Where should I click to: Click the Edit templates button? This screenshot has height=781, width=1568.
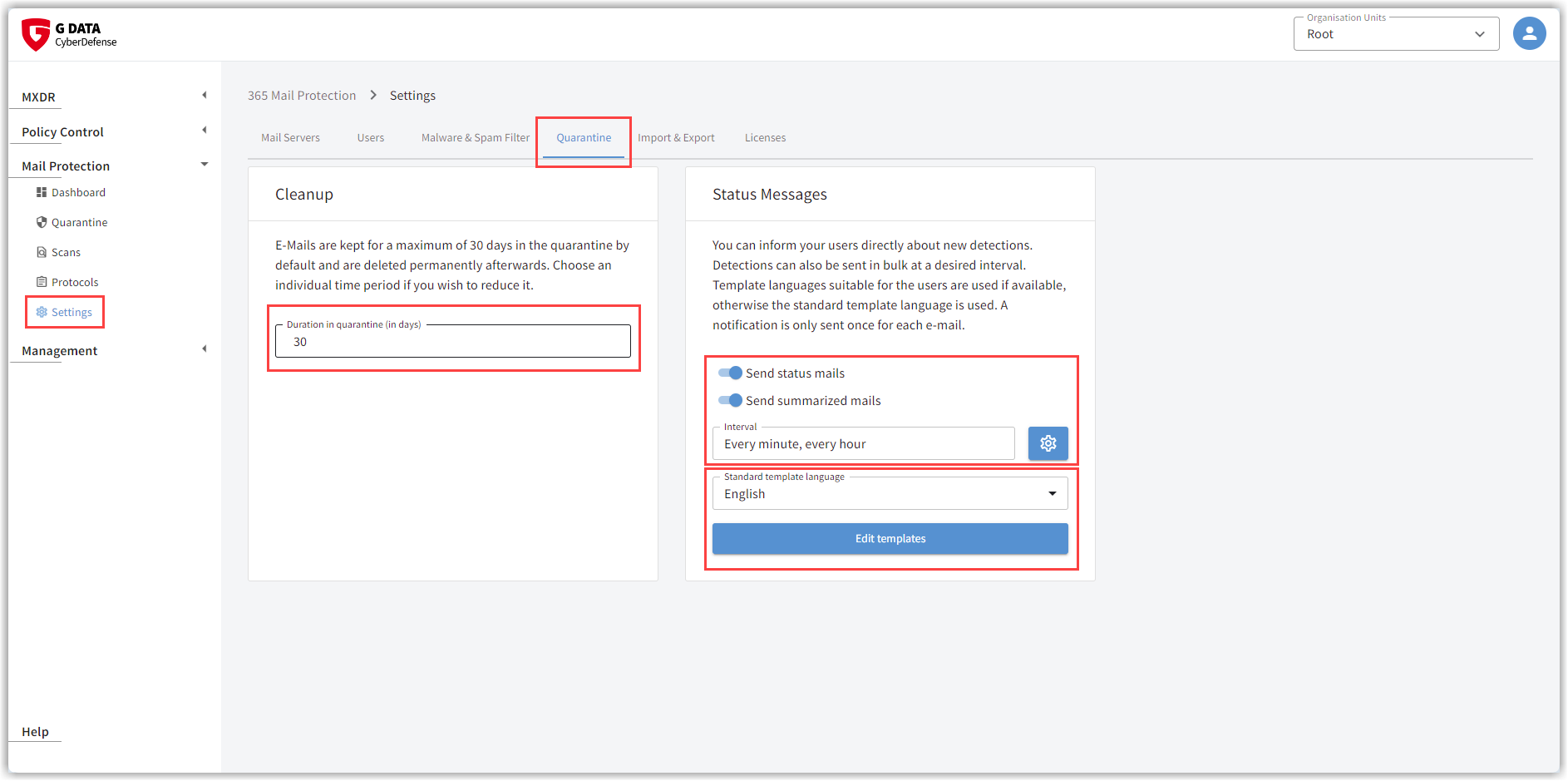[x=890, y=539]
